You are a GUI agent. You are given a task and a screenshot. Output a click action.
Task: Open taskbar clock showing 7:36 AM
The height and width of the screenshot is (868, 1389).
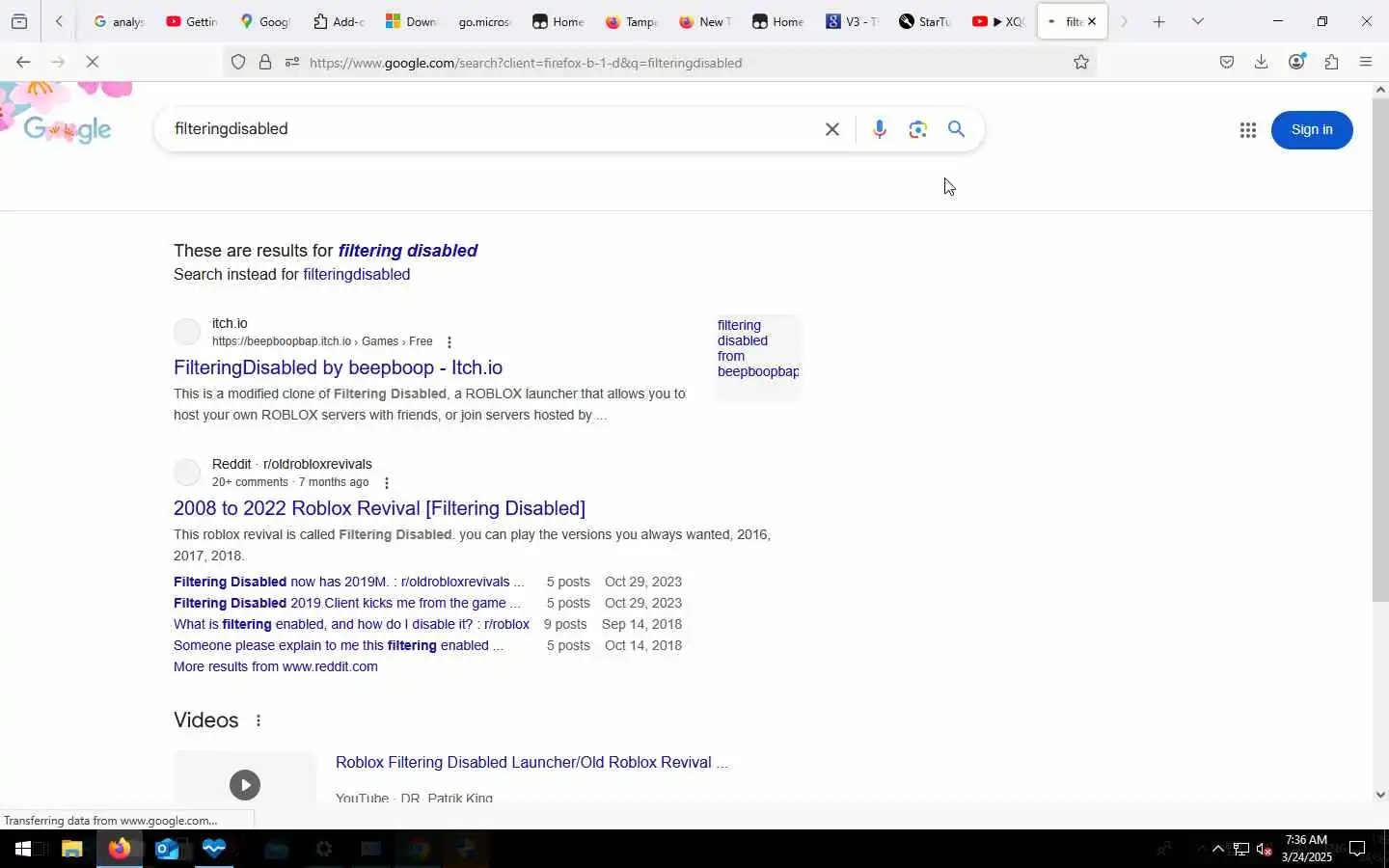[1308, 849]
